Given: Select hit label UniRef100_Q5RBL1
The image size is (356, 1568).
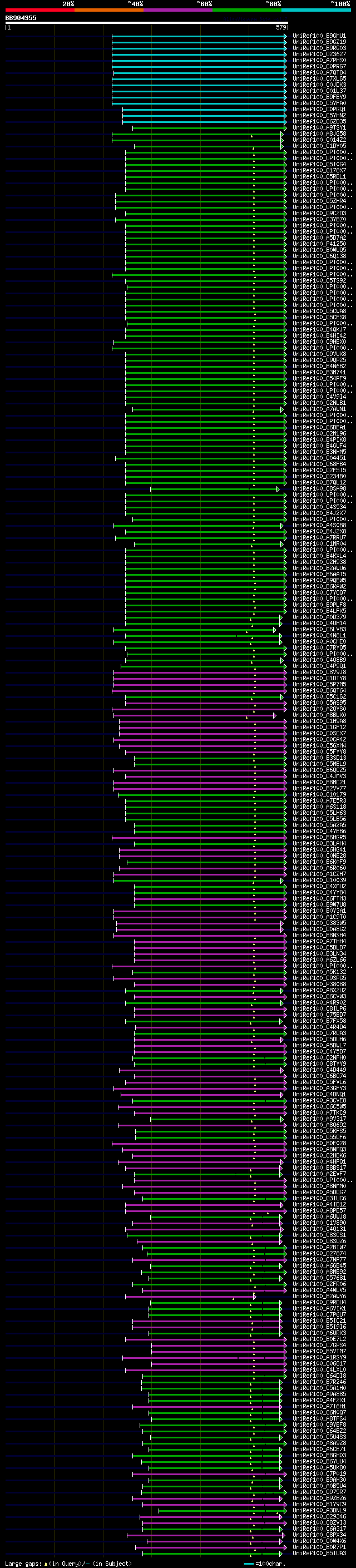Looking at the screenshot, I should point(319,176).
